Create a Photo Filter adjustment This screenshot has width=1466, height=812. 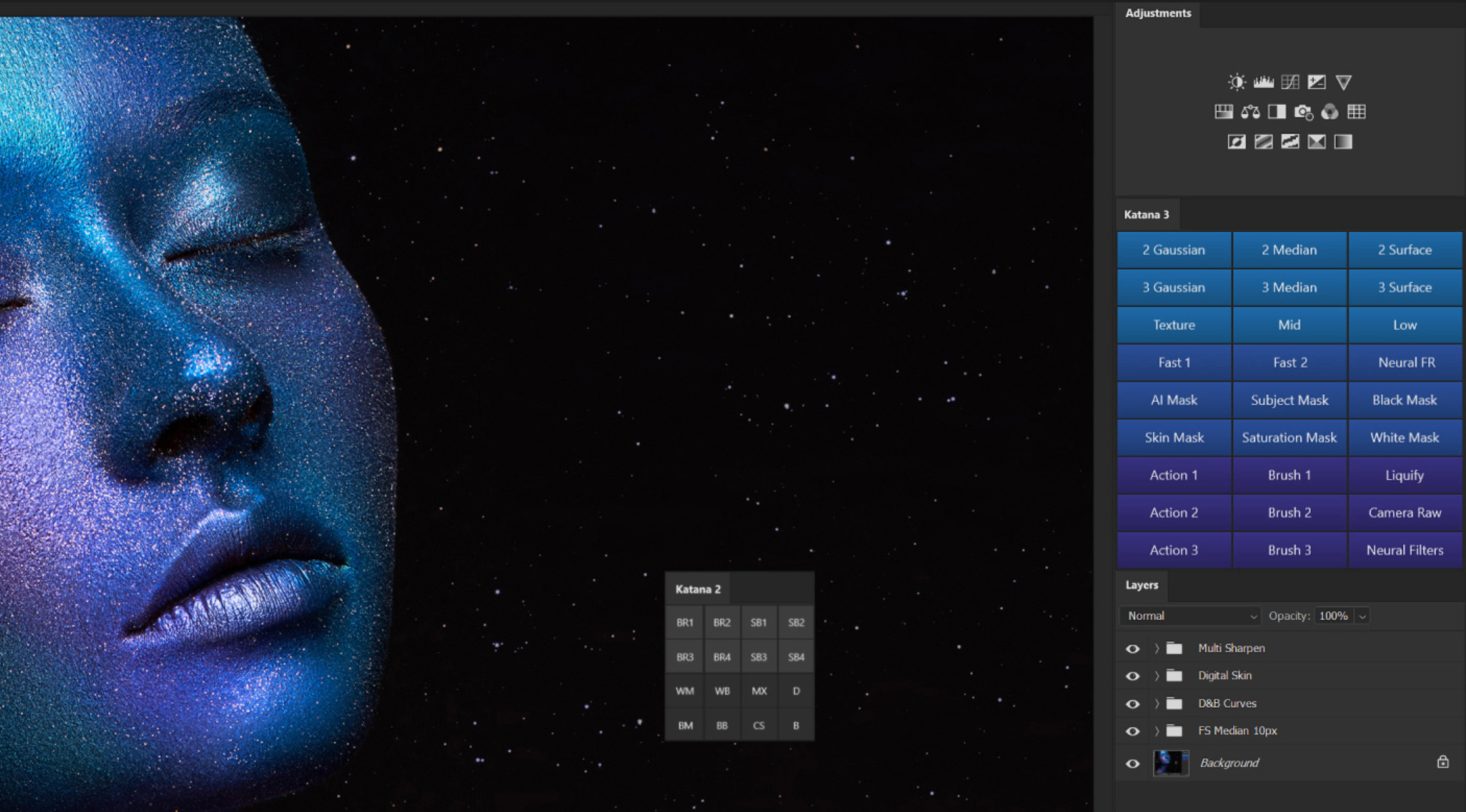tap(1303, 112)
